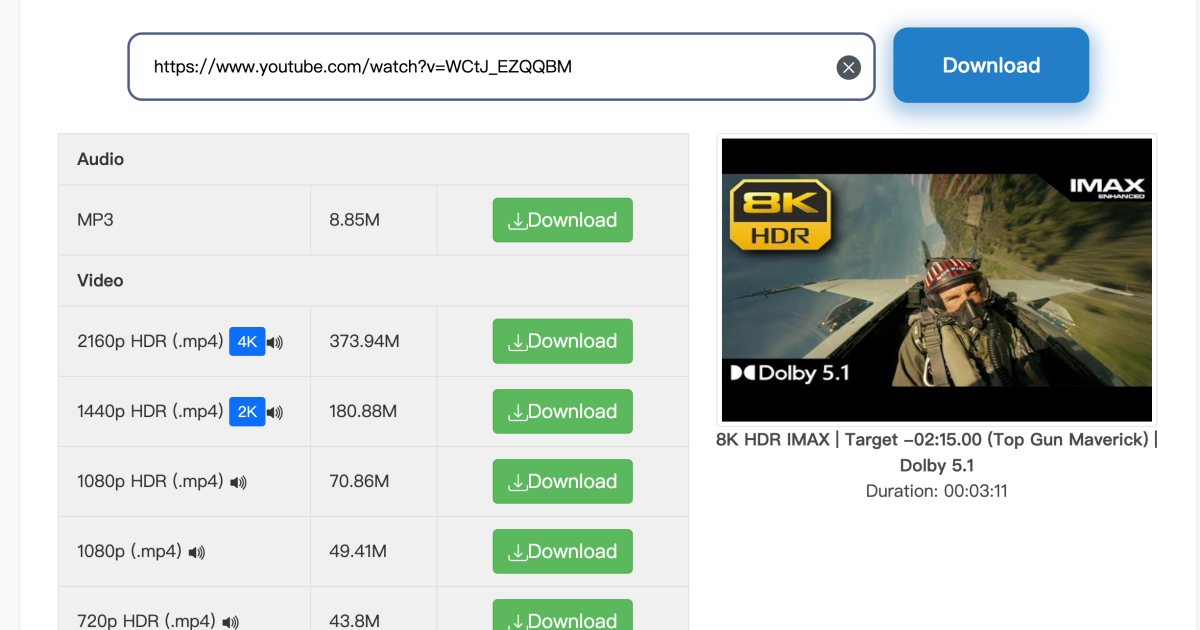Viewport: 1200px width, 630px height.
Task: Click into the YouTube URL input field
Action: coord(501,67)
